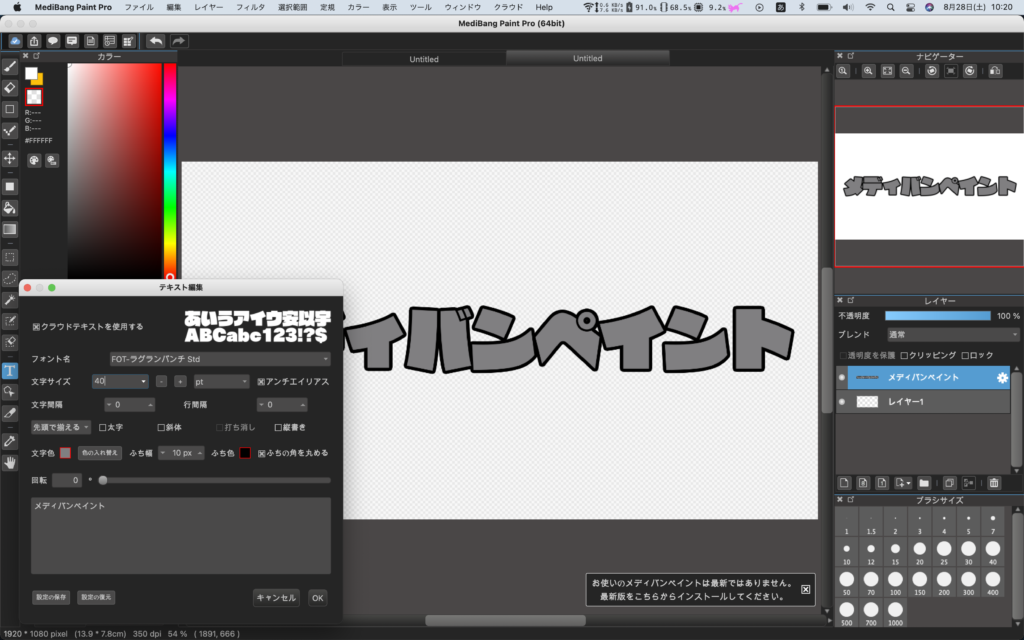Select the rectangular Selection tool
The width and height of the screenshot is (1024, 640).
10,257
